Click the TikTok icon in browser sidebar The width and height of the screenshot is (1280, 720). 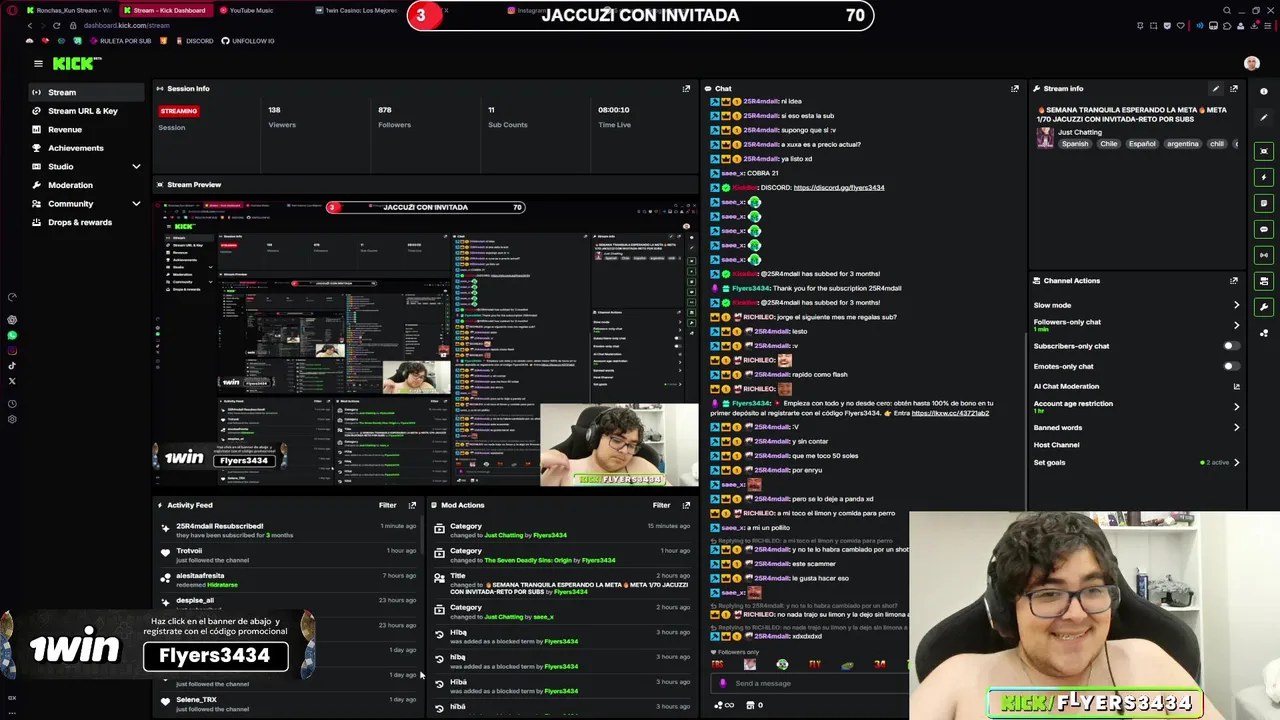pyautogui.click(x=12, y=366)
